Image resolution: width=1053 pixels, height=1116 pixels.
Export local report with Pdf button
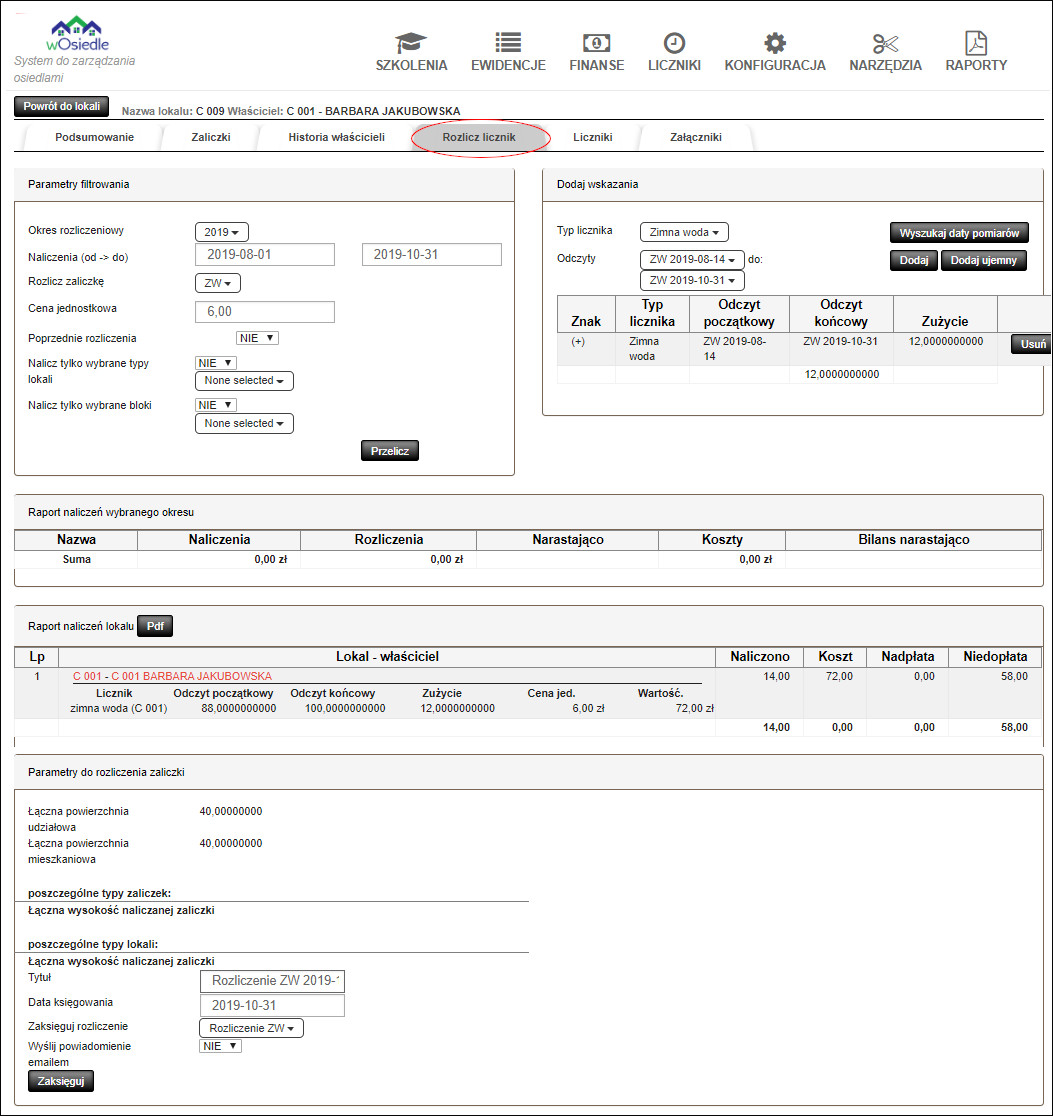[155, 626]
